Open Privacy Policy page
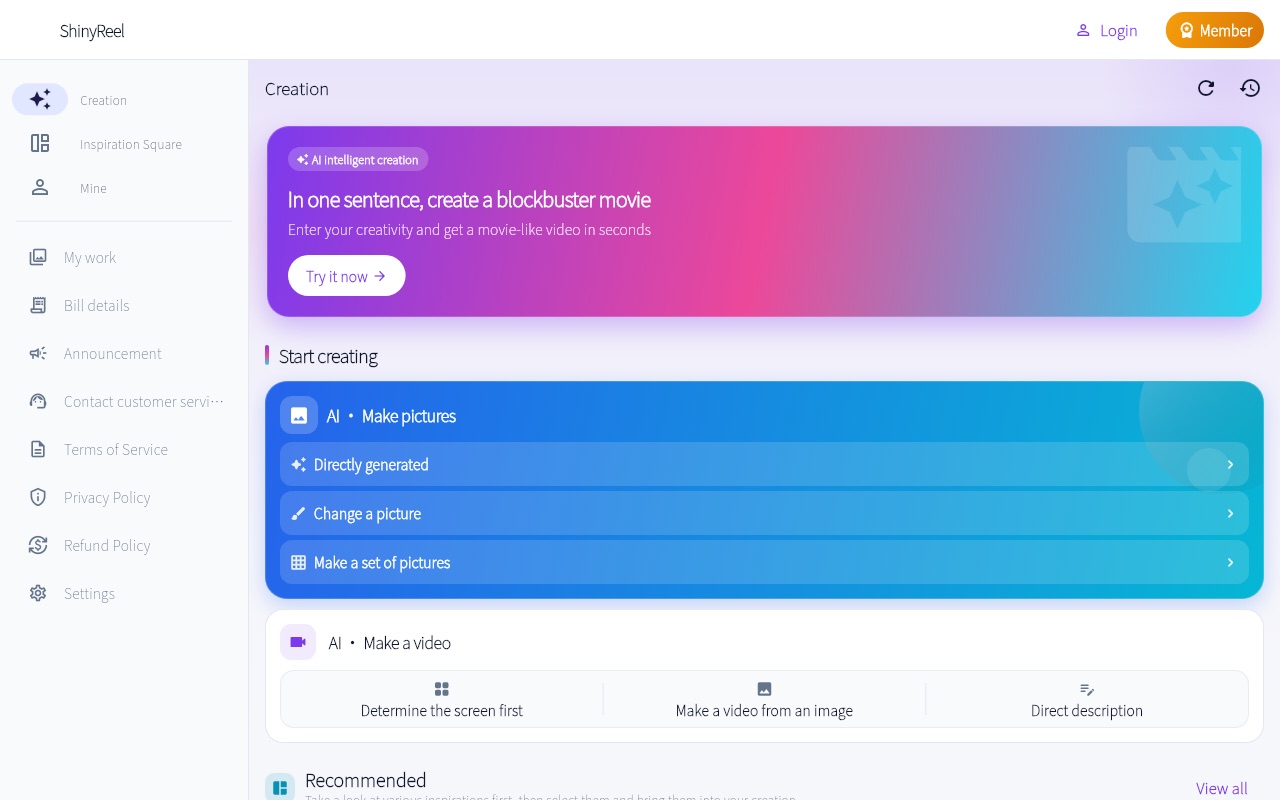Viewport: 1280px width, 800px height. 107,497
